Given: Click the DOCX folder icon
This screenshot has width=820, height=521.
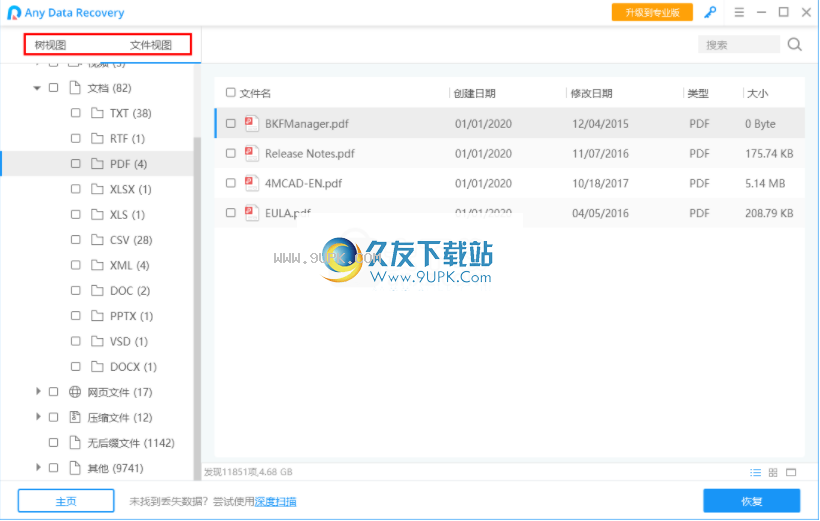Looking at the screenshot, I should [97, 366].
